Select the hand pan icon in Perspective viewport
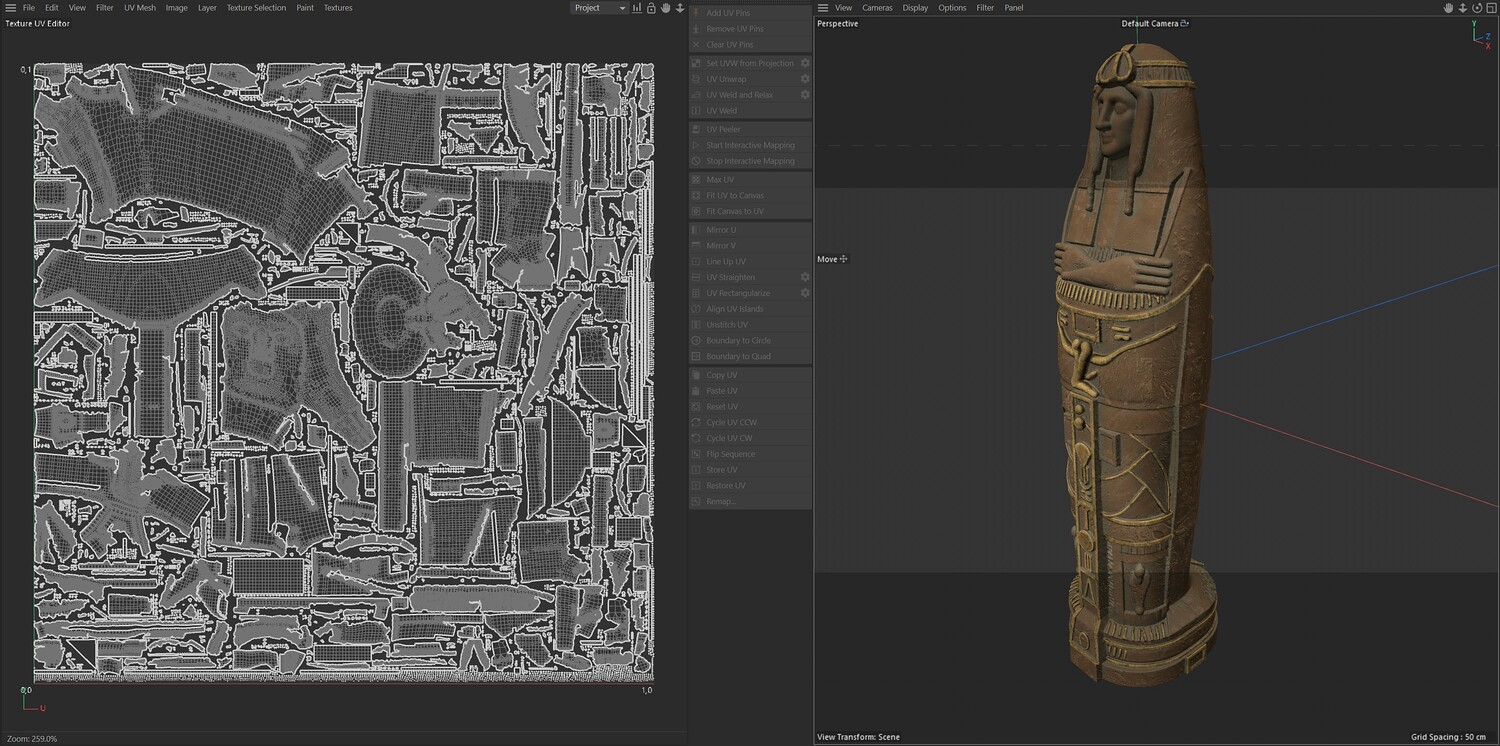This screenshot has height=746, width=1500. (x=1448, y=8)
